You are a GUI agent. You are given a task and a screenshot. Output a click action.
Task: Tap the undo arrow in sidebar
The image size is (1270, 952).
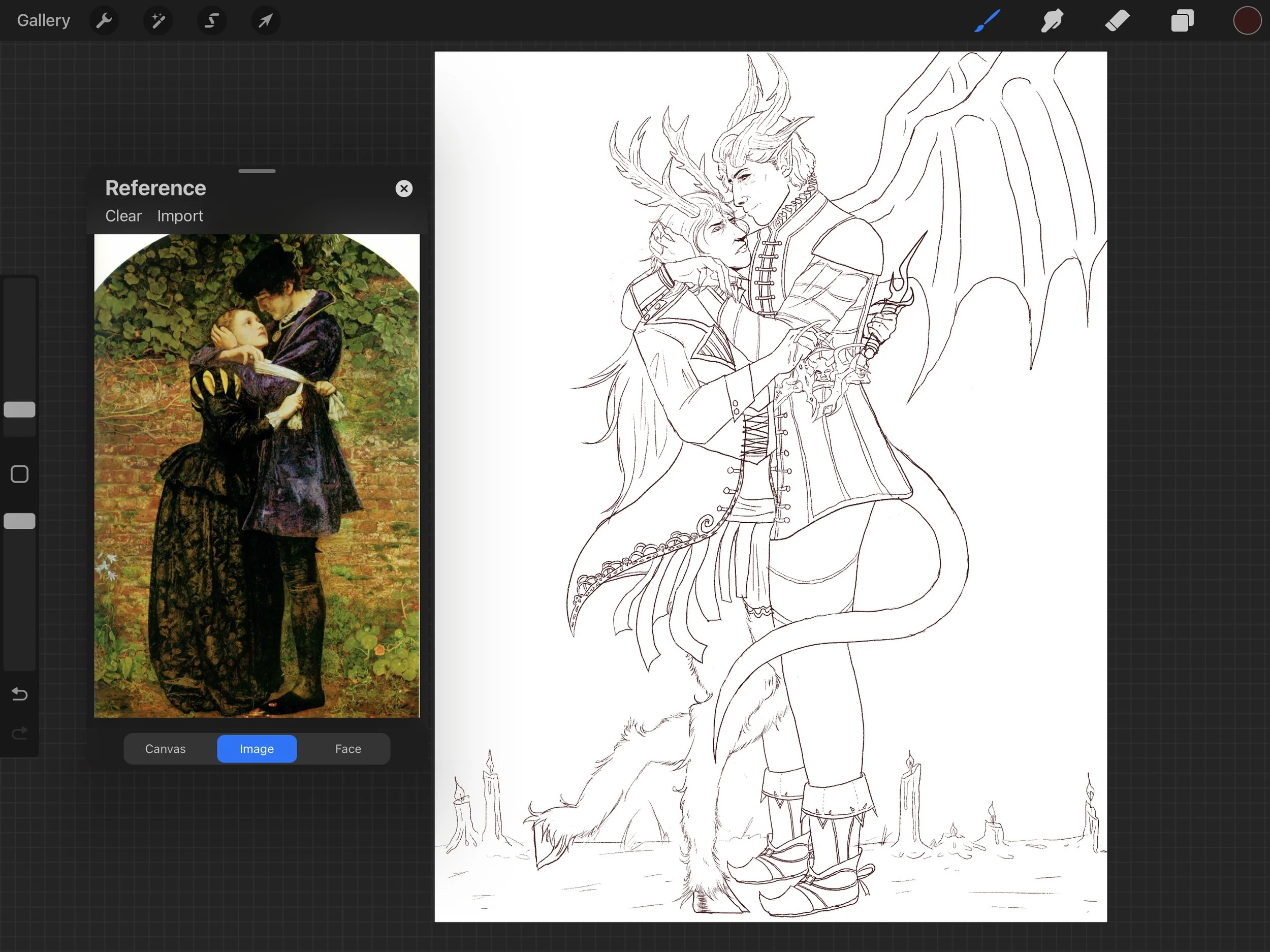[19, 694]
